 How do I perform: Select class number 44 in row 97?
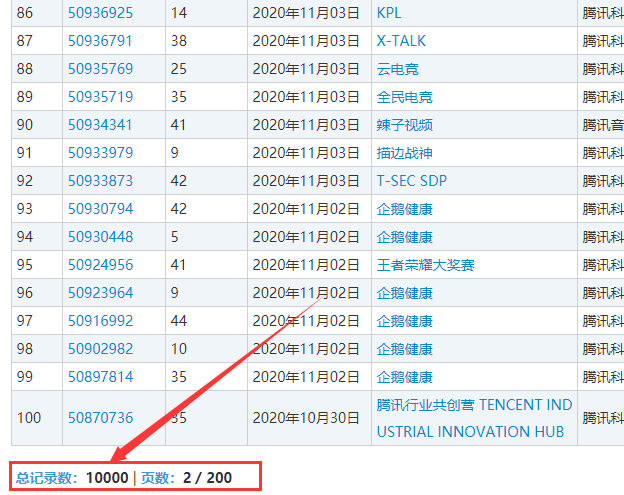pyautogui.click(x=179, y=321)
